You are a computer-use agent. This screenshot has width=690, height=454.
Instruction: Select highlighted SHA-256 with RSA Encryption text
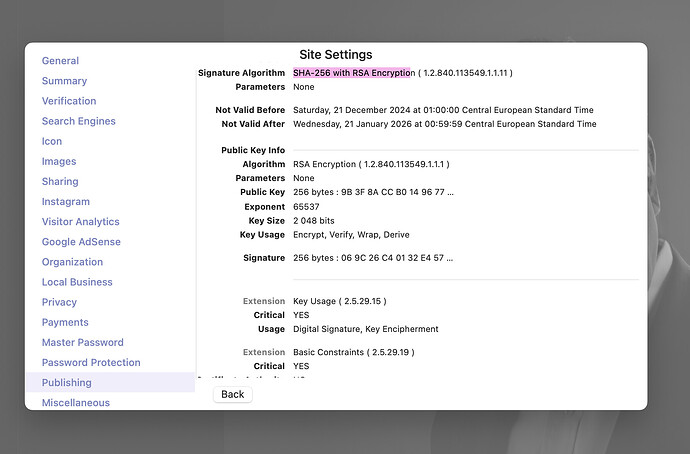pyautogui.click(x=352, y=73)
